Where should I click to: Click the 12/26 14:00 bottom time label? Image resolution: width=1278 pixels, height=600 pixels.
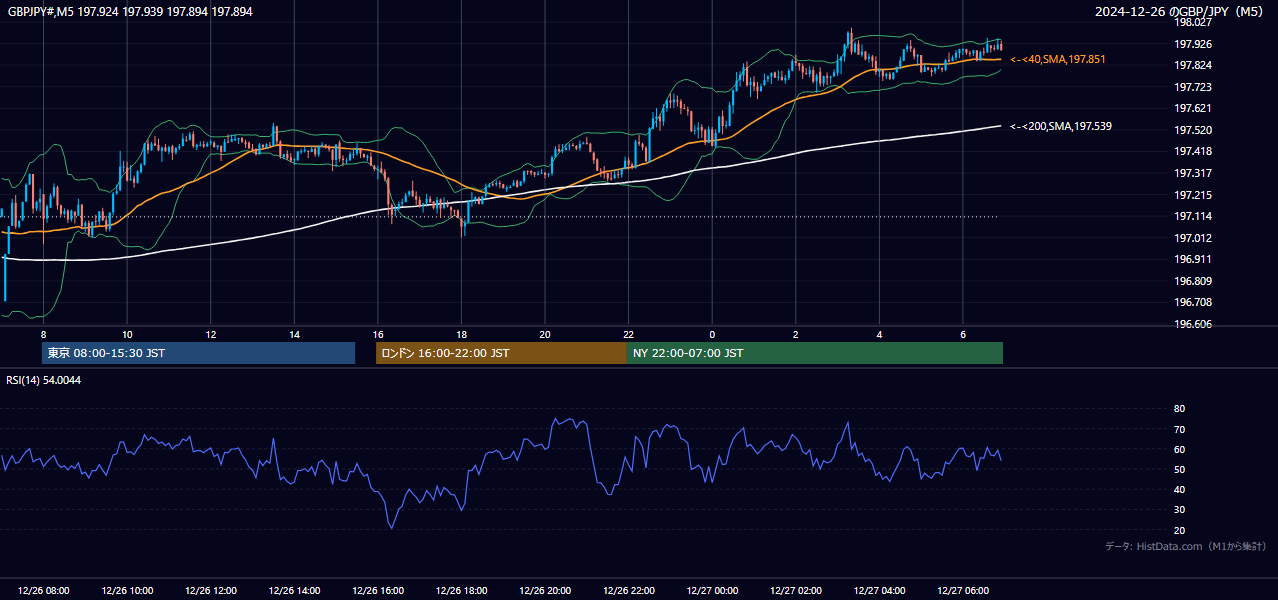pos(294,591)
